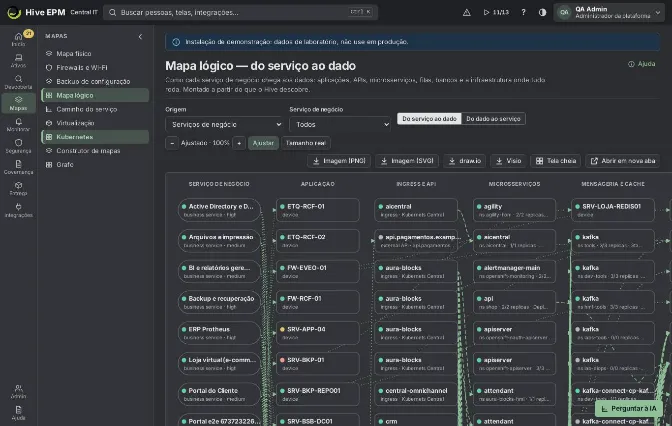This screenshot has width=672, height=426.
Task: Download the map as Imagem (SVG)
Action: click(407, 161)
